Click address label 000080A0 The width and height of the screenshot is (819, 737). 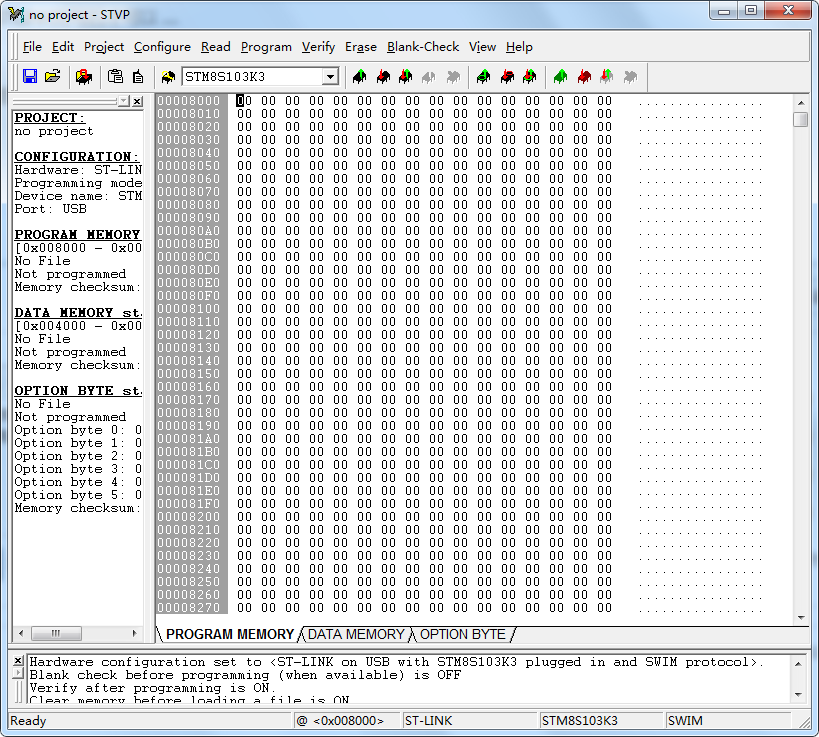point(189,231)
